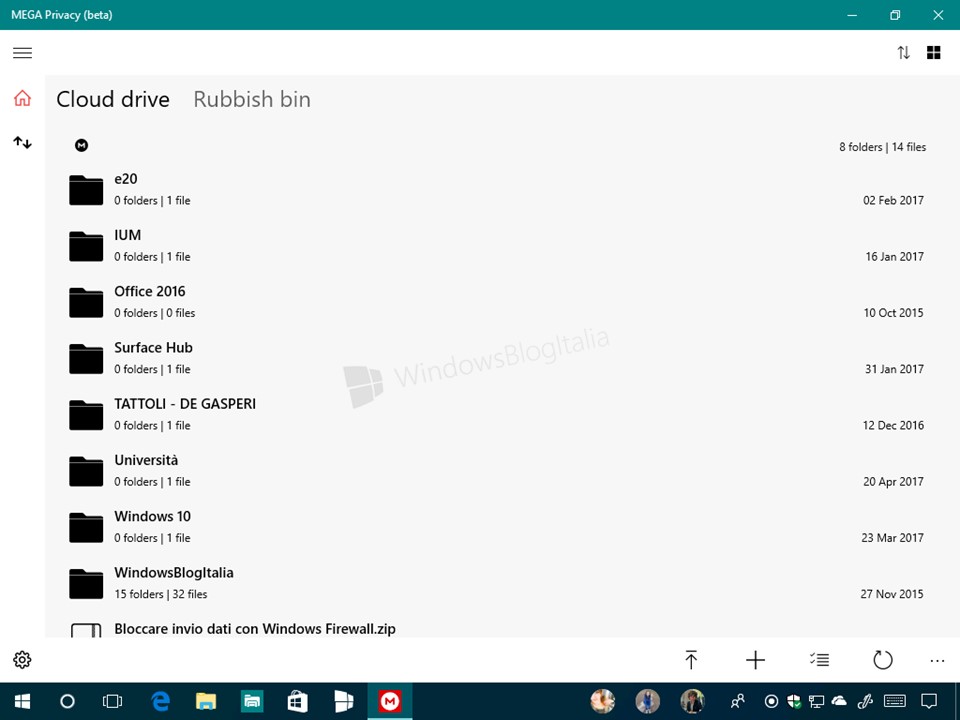Select the Università folder name

[x=146, y=460]
